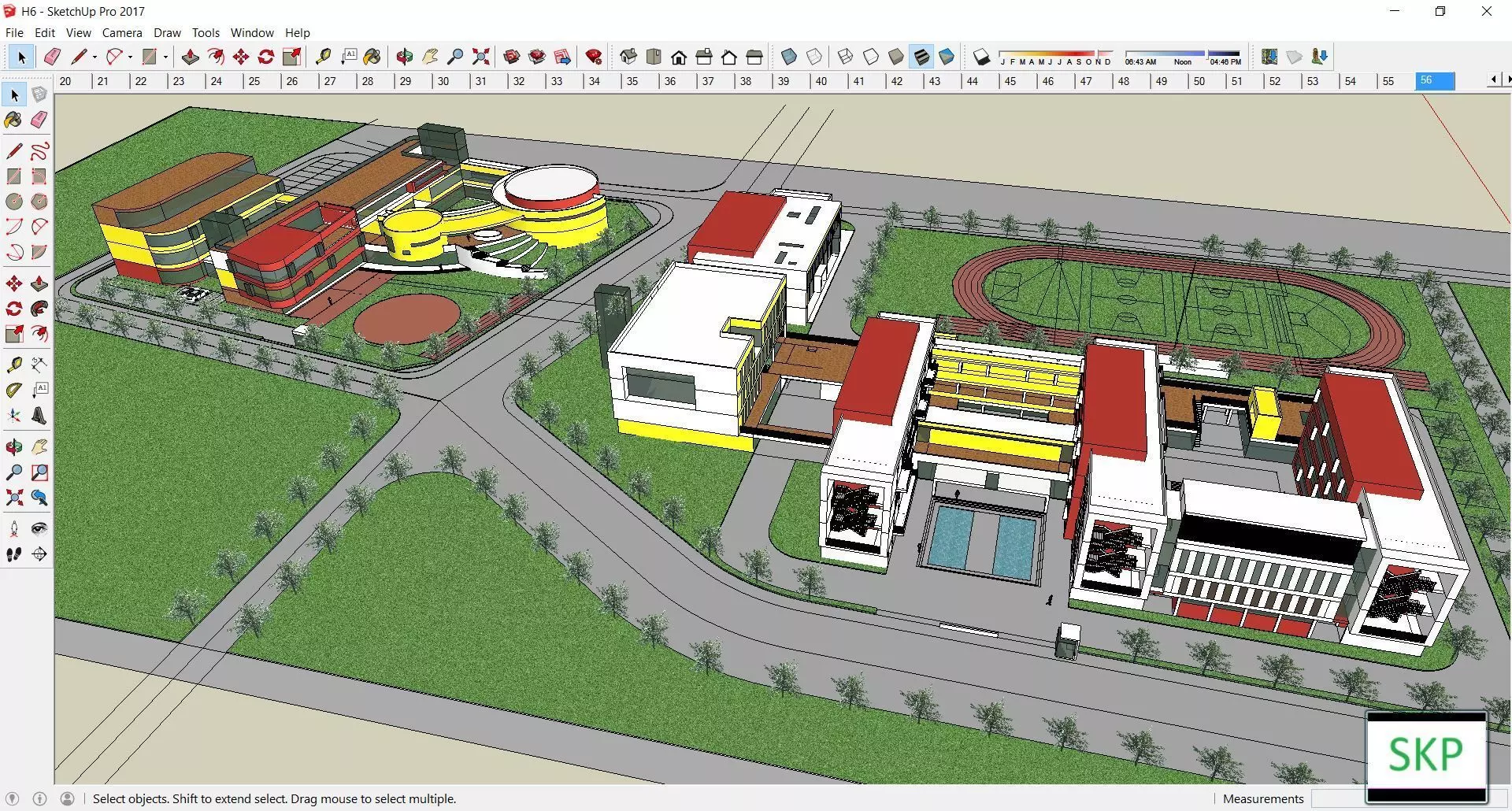Open the Camera menu
This screenshot has height=811, width=1512.
(122, 32)
